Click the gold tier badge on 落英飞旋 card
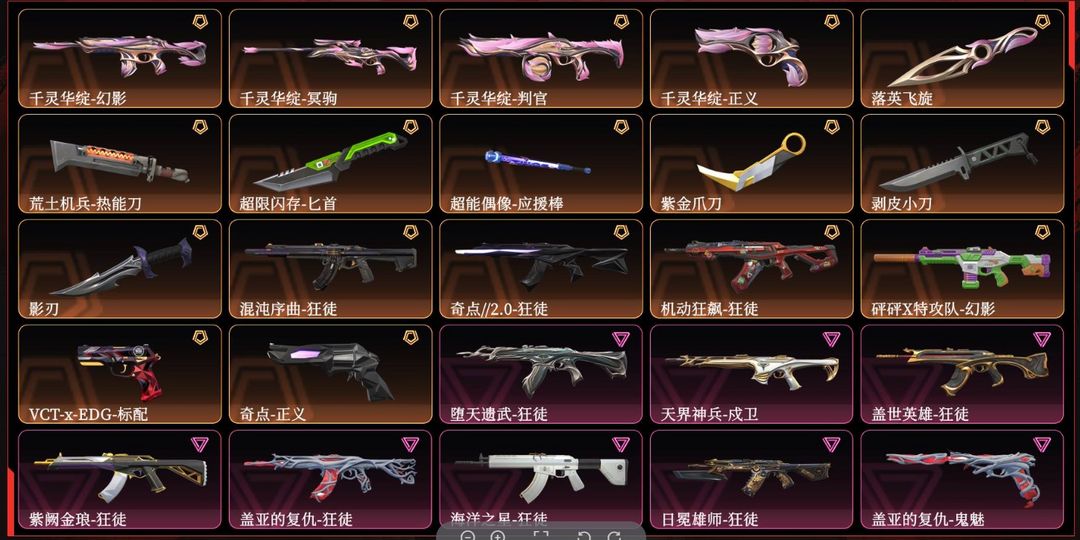 pos(1042,21)
